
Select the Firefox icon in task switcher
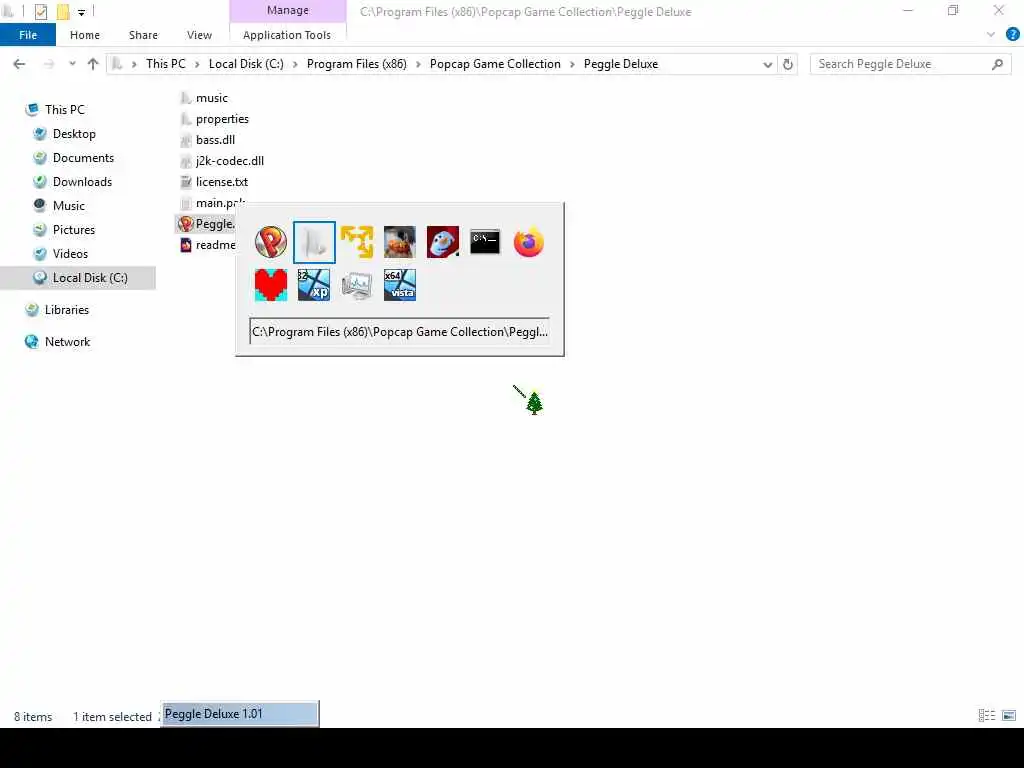coord(528,242)
